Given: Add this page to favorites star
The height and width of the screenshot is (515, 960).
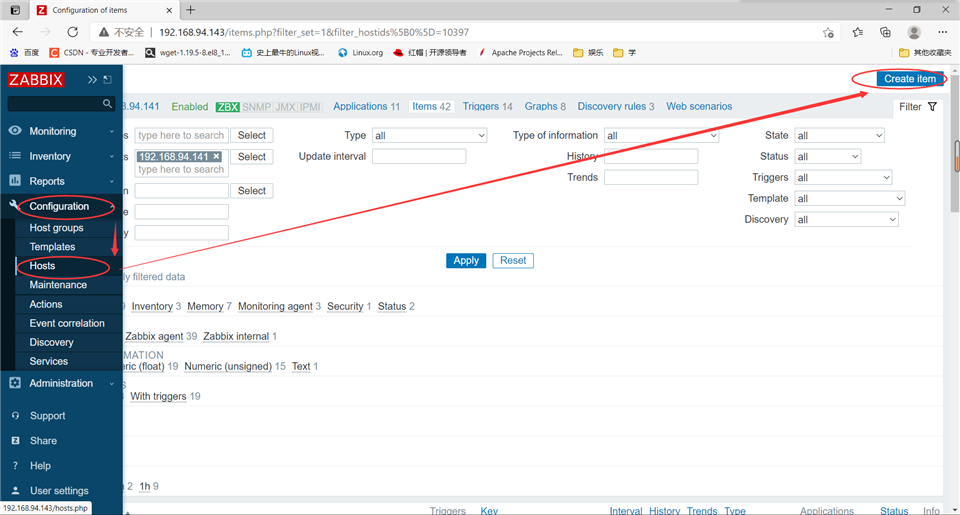Looking at the screenshot, I should coord(828,32).
